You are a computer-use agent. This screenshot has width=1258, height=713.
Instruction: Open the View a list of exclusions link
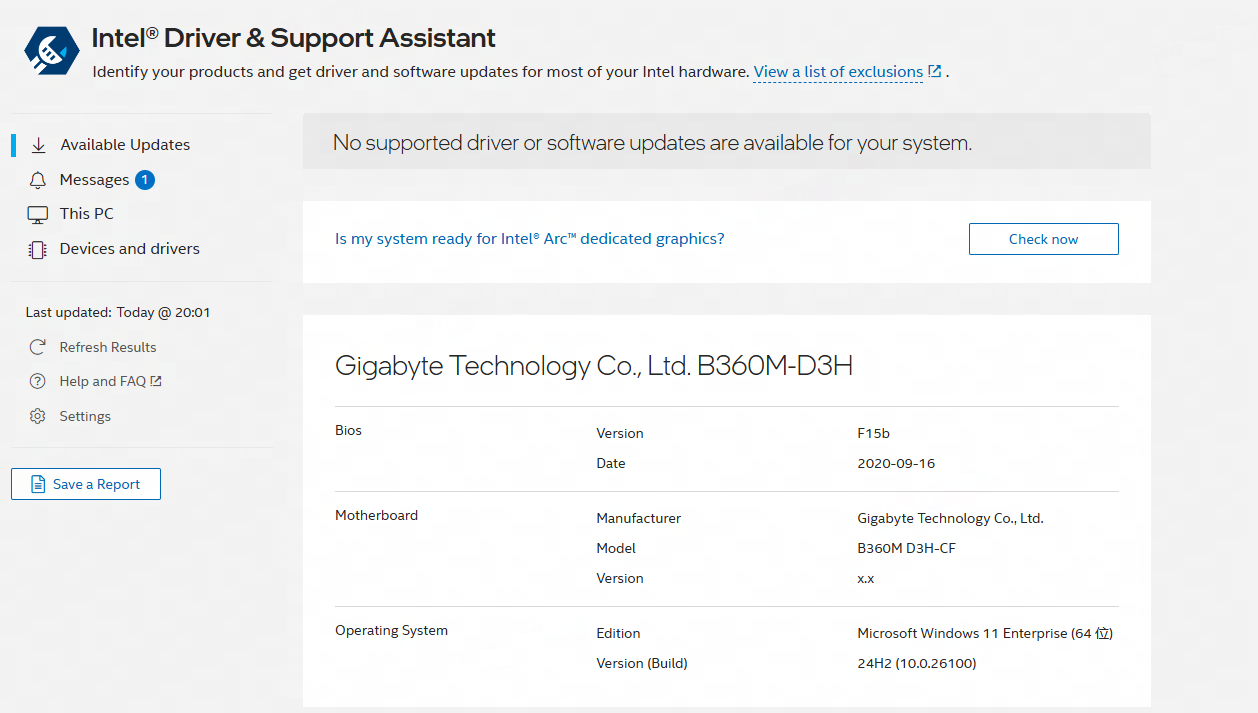[x=838, y=72]
